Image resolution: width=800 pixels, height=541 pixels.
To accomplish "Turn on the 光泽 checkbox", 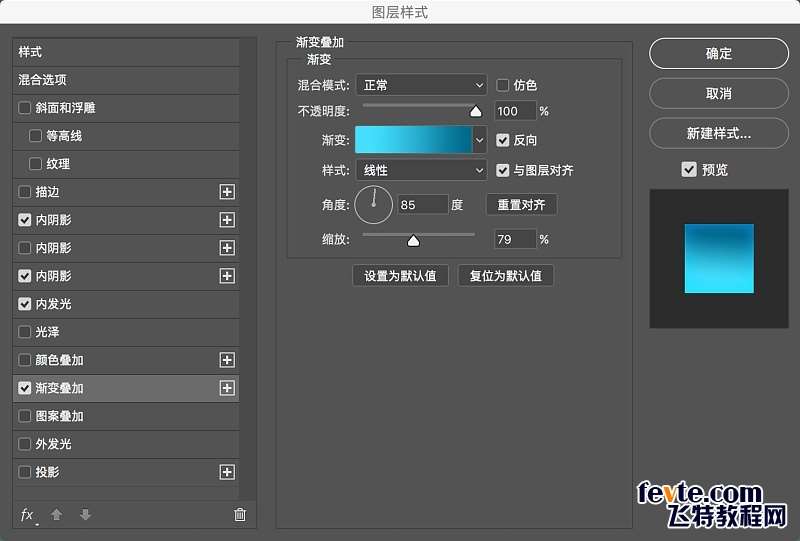I will (24, 332).
